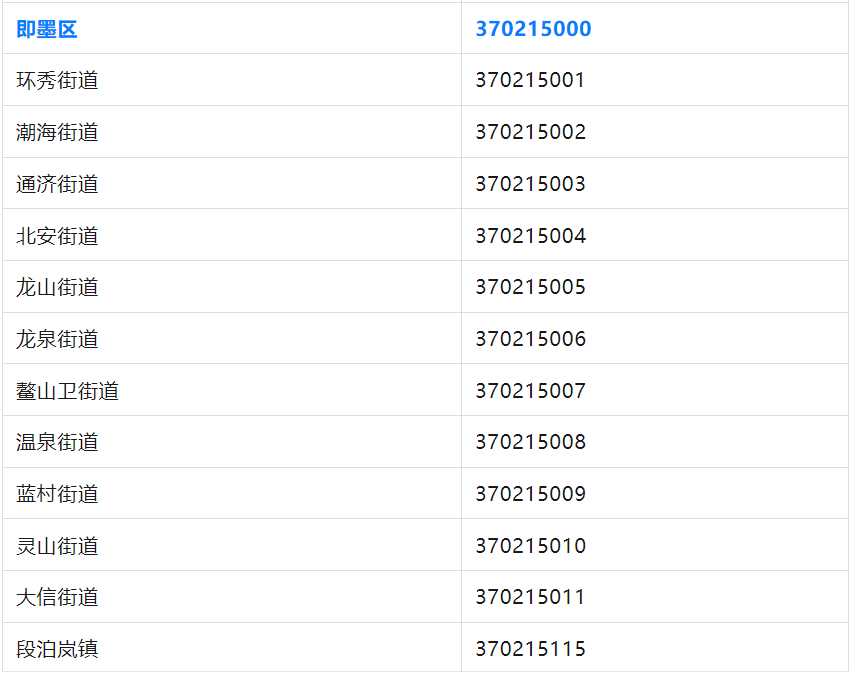This screenshot has height=676, width=851.
Task: Click the 北安街道 name cell
Action: click(x=58, y=237)
